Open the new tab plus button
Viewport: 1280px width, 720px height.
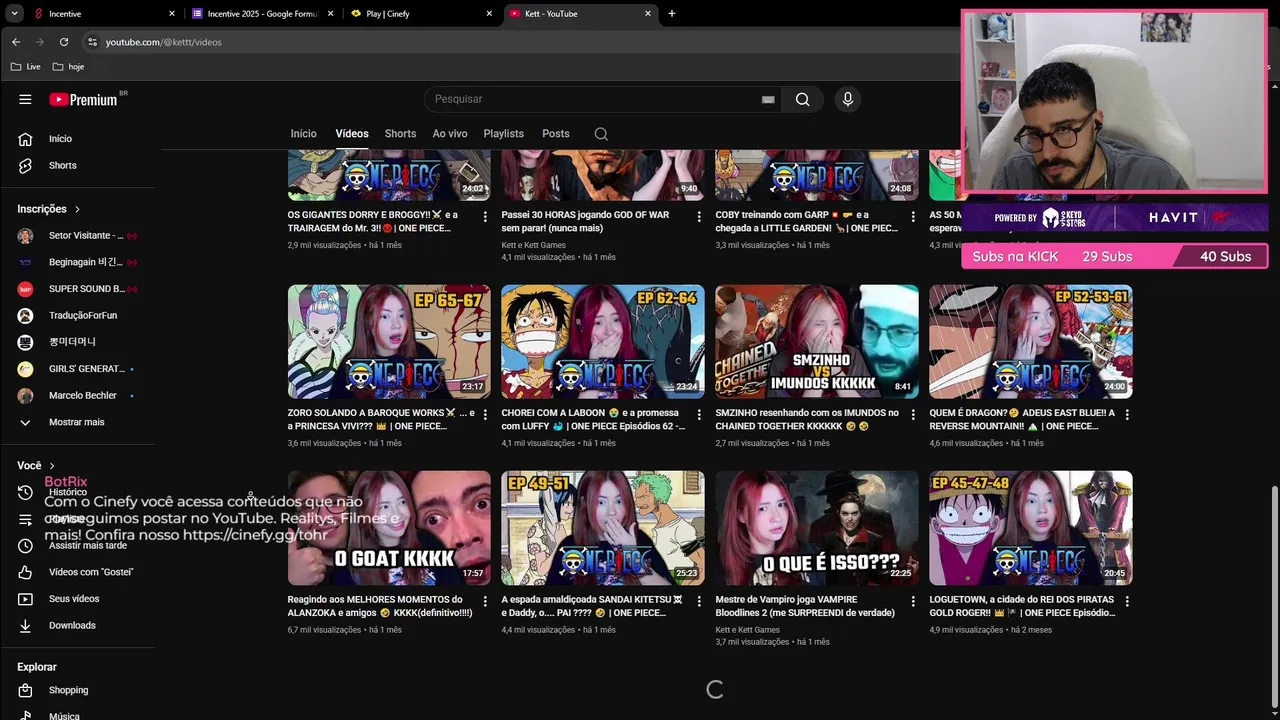point(671,14)
